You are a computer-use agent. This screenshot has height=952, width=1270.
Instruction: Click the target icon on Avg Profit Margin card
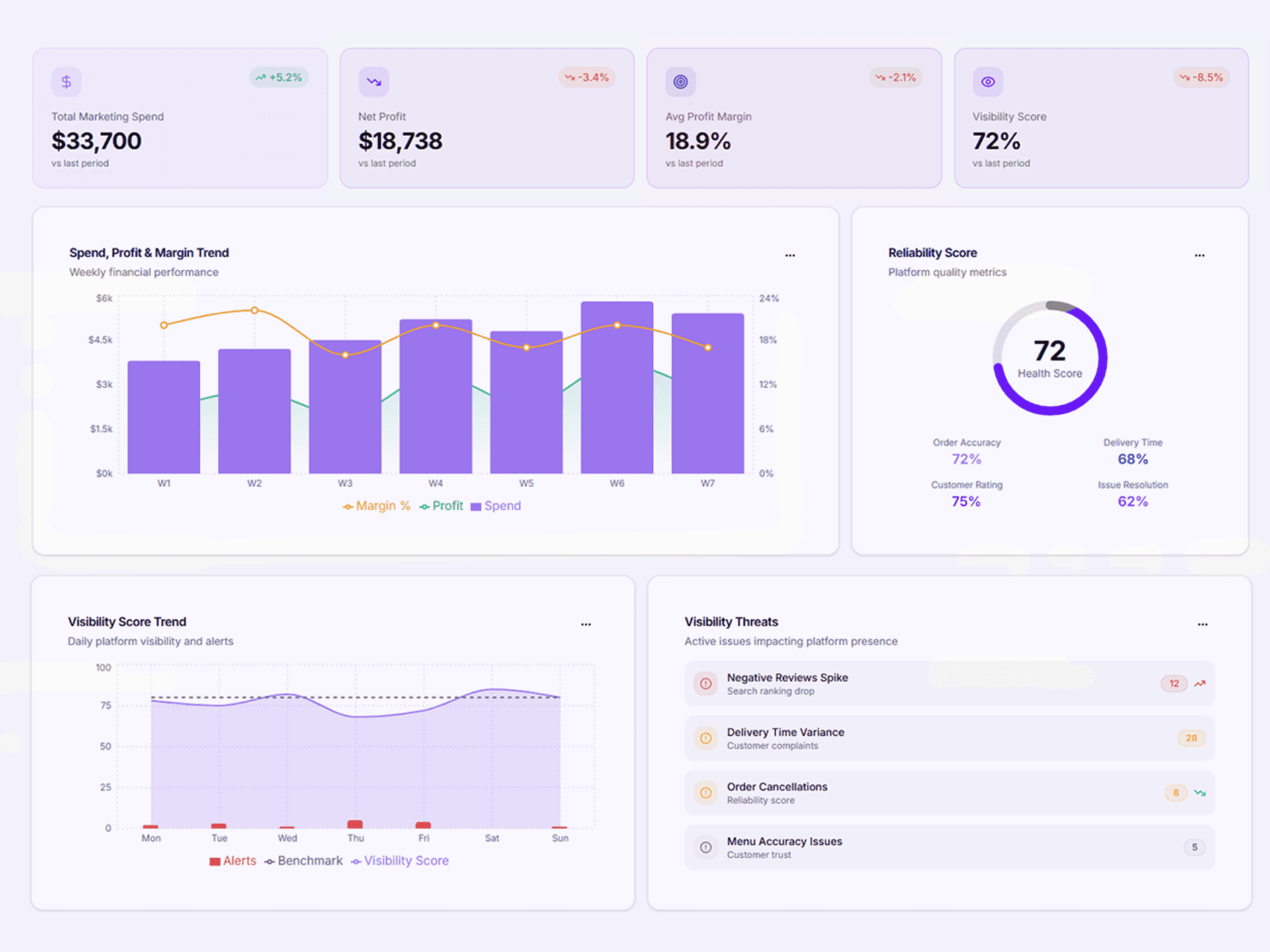680,81
